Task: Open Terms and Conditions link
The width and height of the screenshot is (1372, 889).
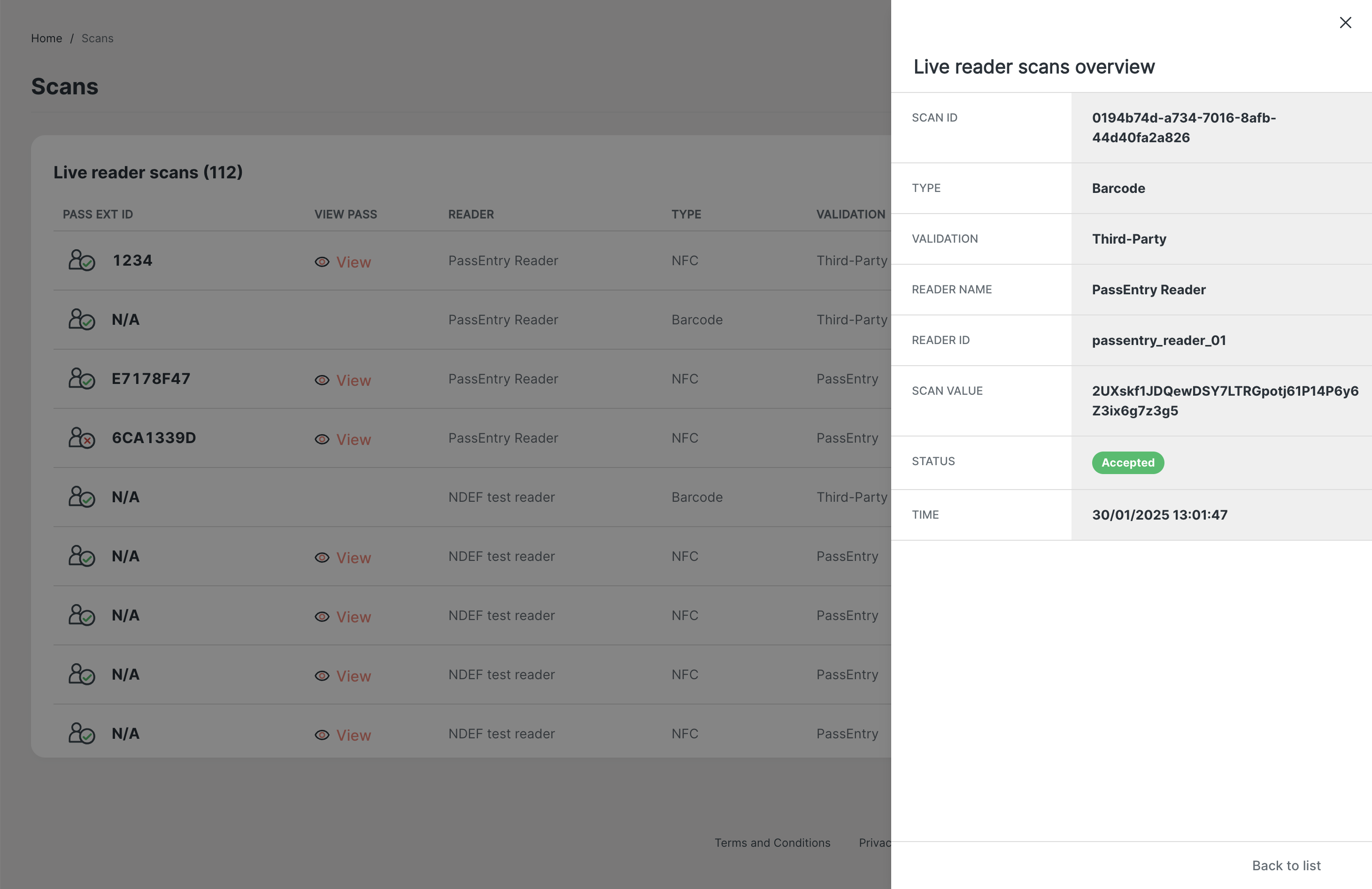Action: point(772,843)
